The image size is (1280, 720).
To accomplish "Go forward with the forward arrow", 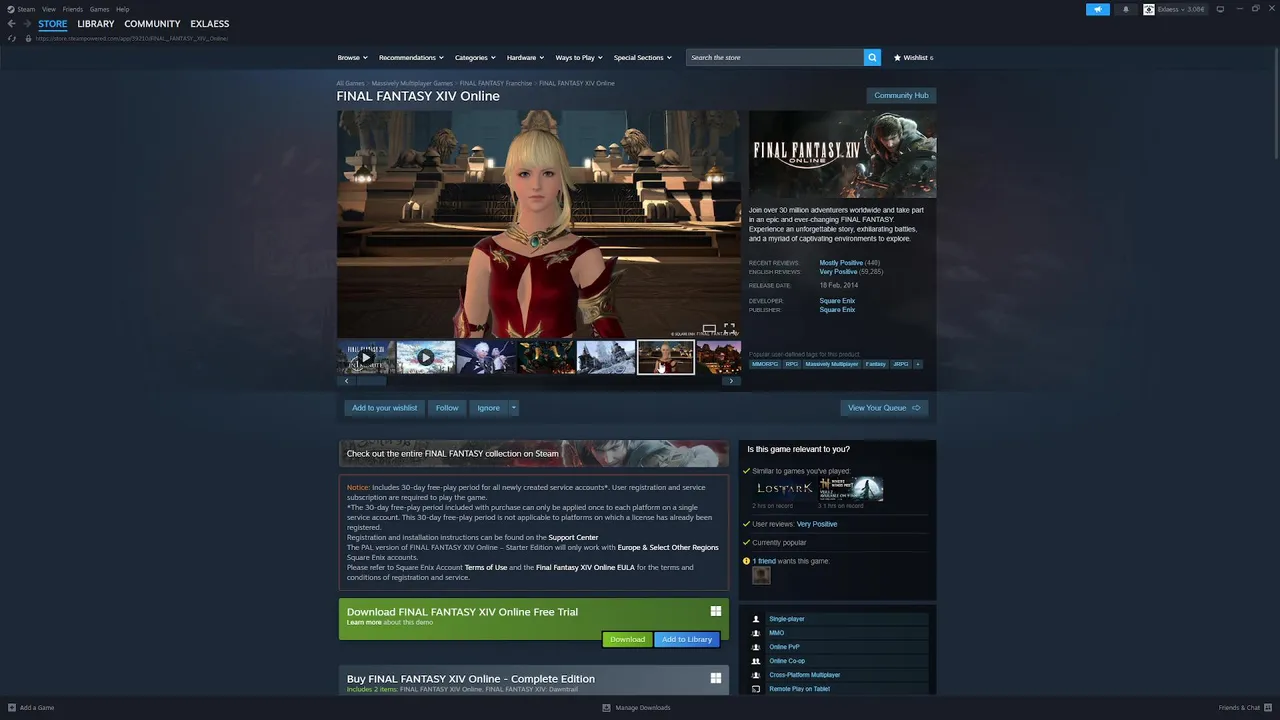I will [27, 24].
